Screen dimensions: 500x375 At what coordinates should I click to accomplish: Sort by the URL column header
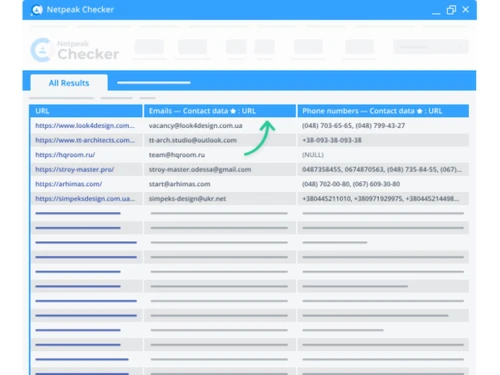click(86, 111)
